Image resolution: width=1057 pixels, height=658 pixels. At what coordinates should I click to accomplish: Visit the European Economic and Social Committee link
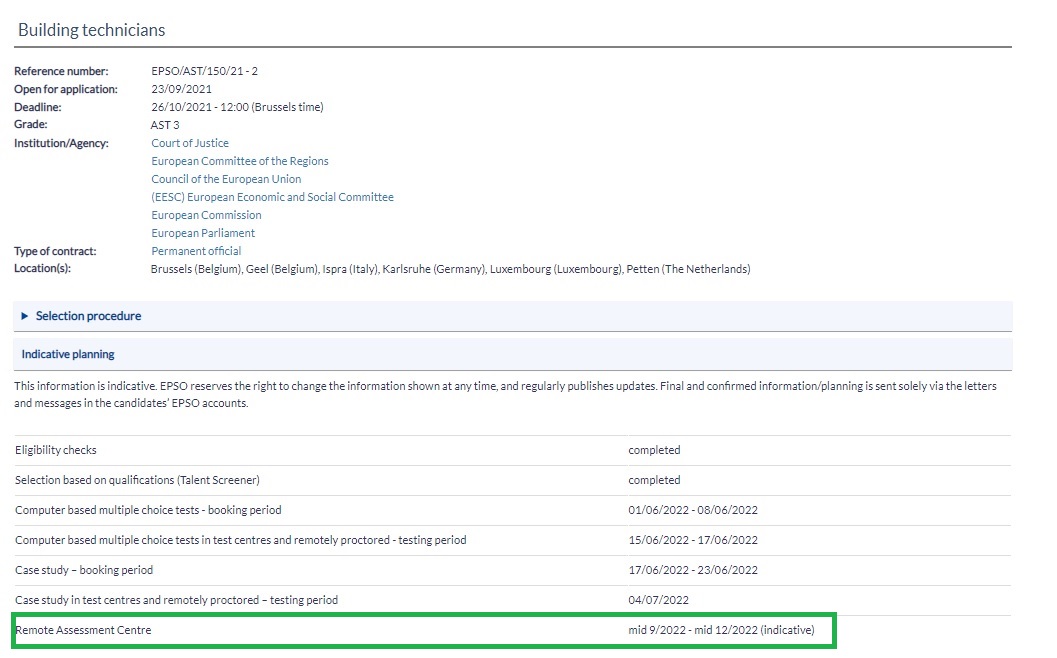272,197
